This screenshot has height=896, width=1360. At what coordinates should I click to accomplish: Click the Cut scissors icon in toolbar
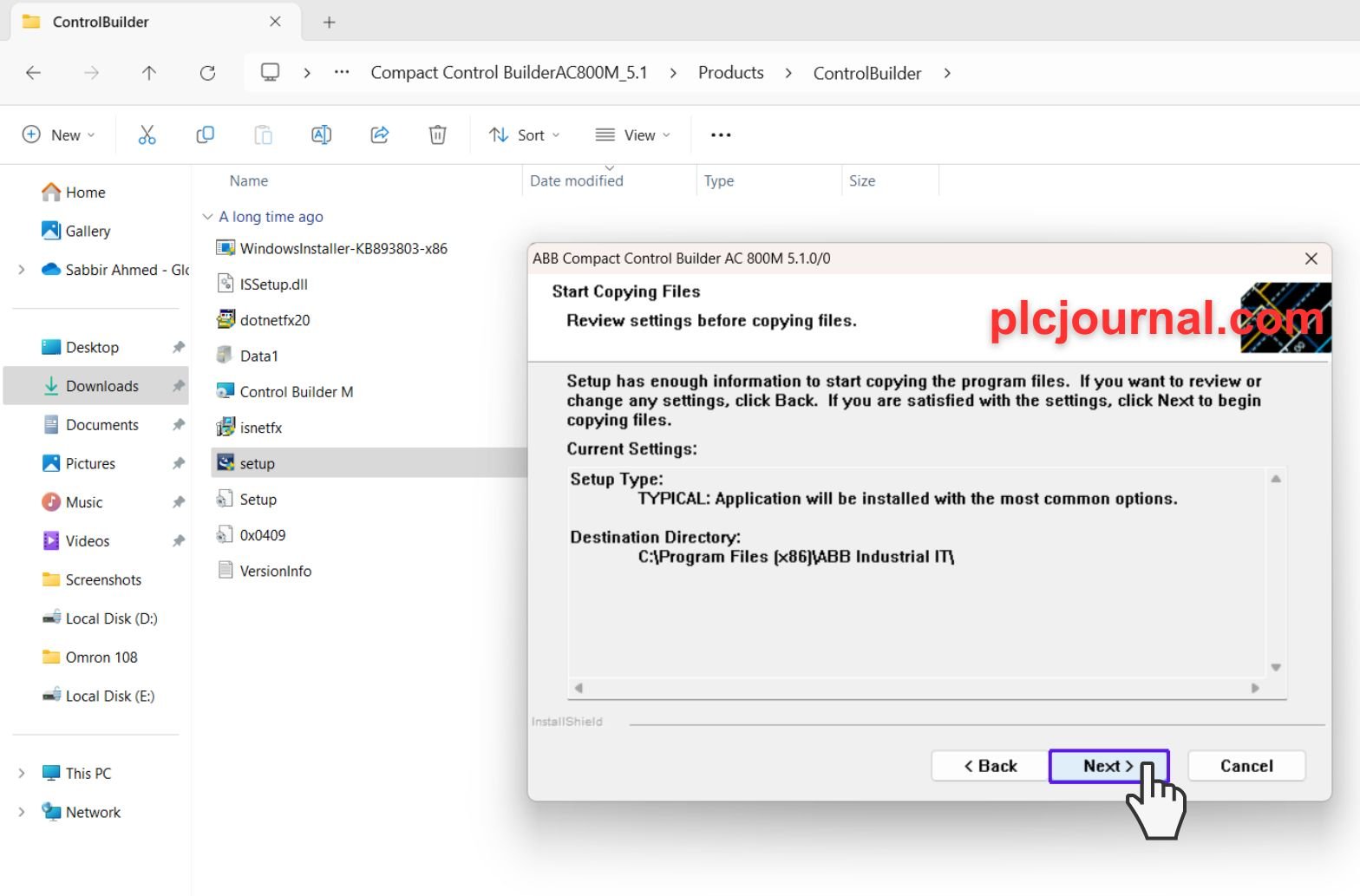pyautogui.click(x=147, y=134)
